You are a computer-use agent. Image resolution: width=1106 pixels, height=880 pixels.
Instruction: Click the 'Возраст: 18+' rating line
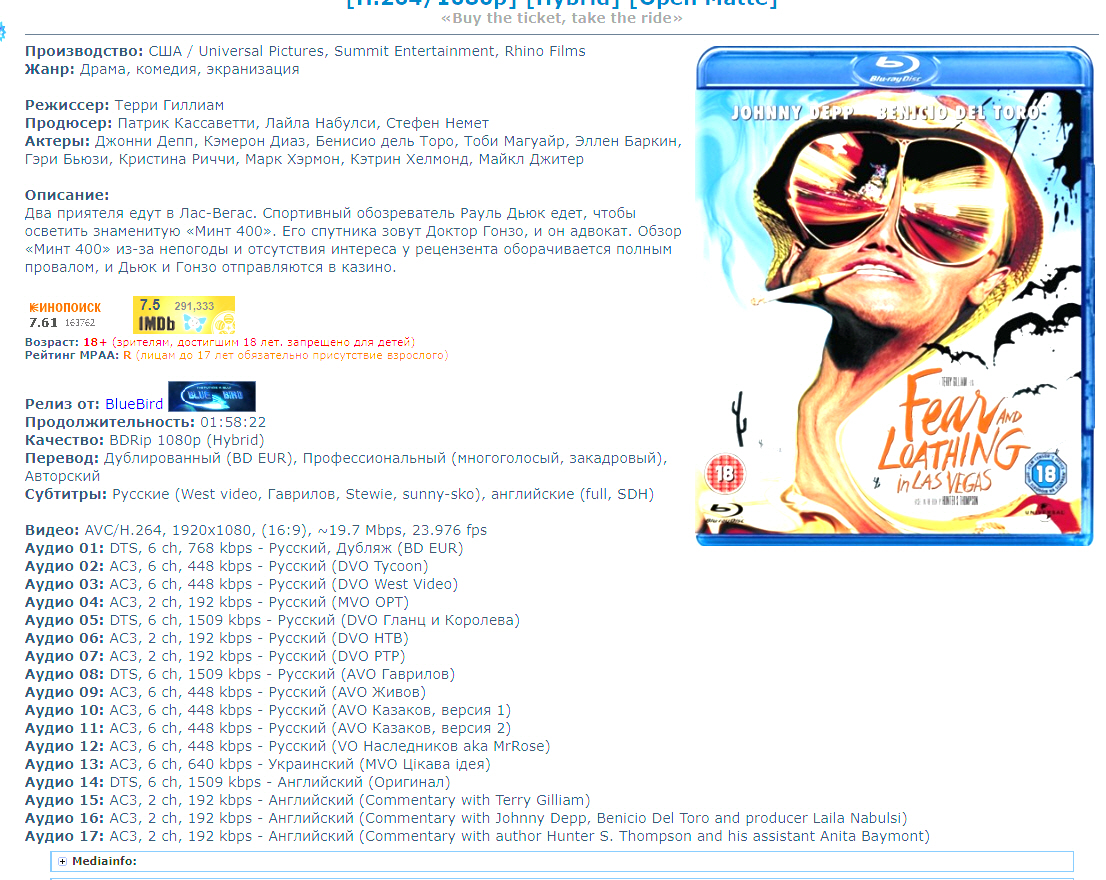[x=220, y=342]
